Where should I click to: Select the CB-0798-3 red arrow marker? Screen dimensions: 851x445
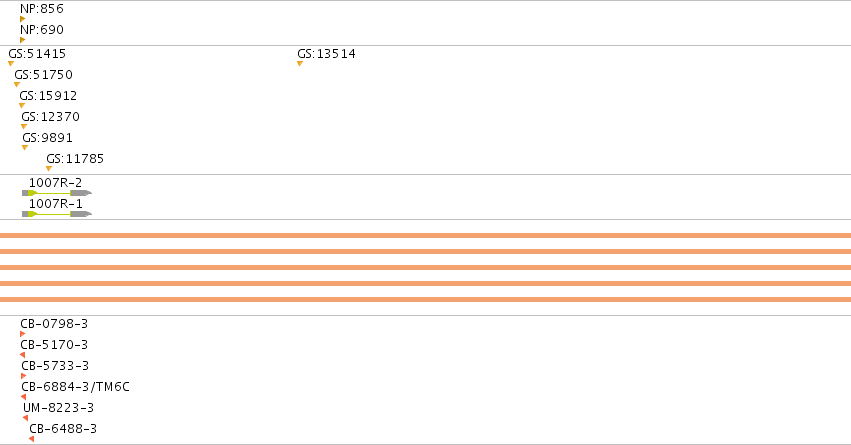[x=22, y=334]
